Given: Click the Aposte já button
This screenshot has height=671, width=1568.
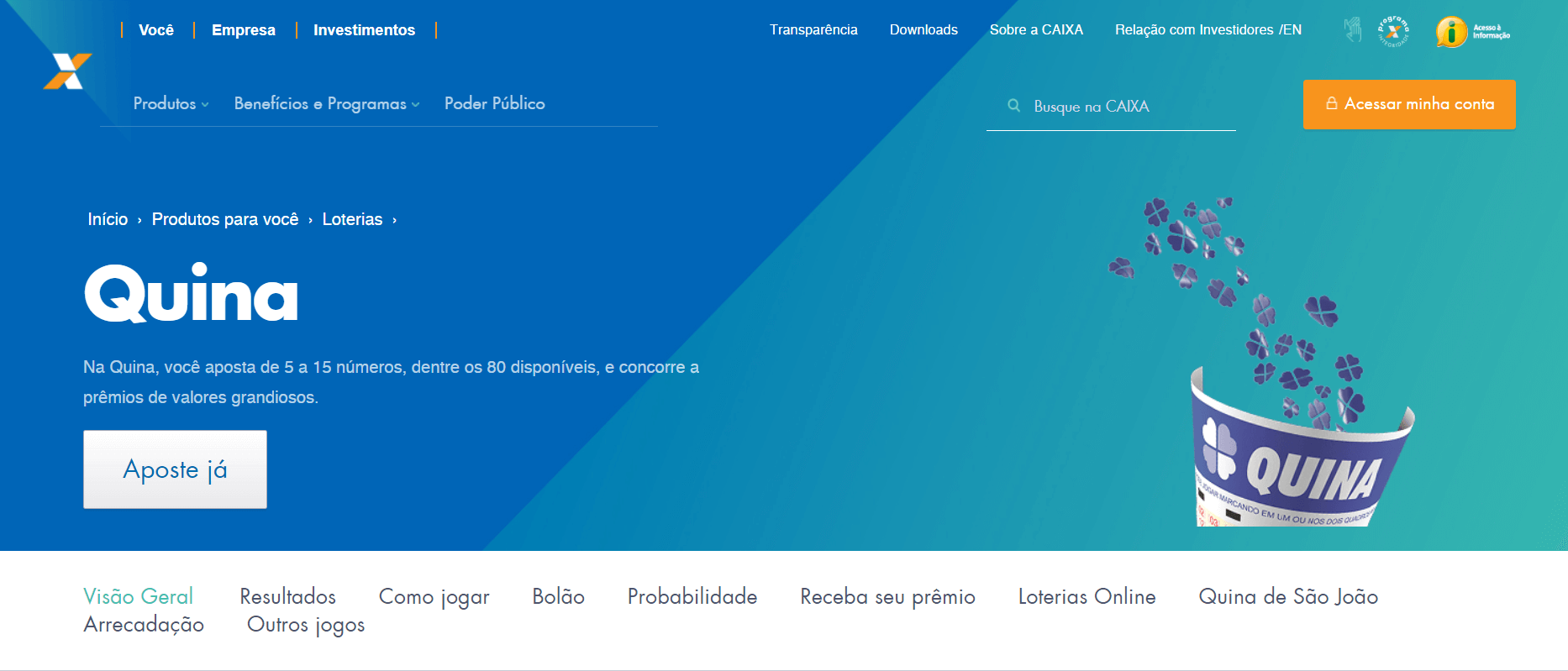Looking at the screenshot, I should (x=175, y=469).
